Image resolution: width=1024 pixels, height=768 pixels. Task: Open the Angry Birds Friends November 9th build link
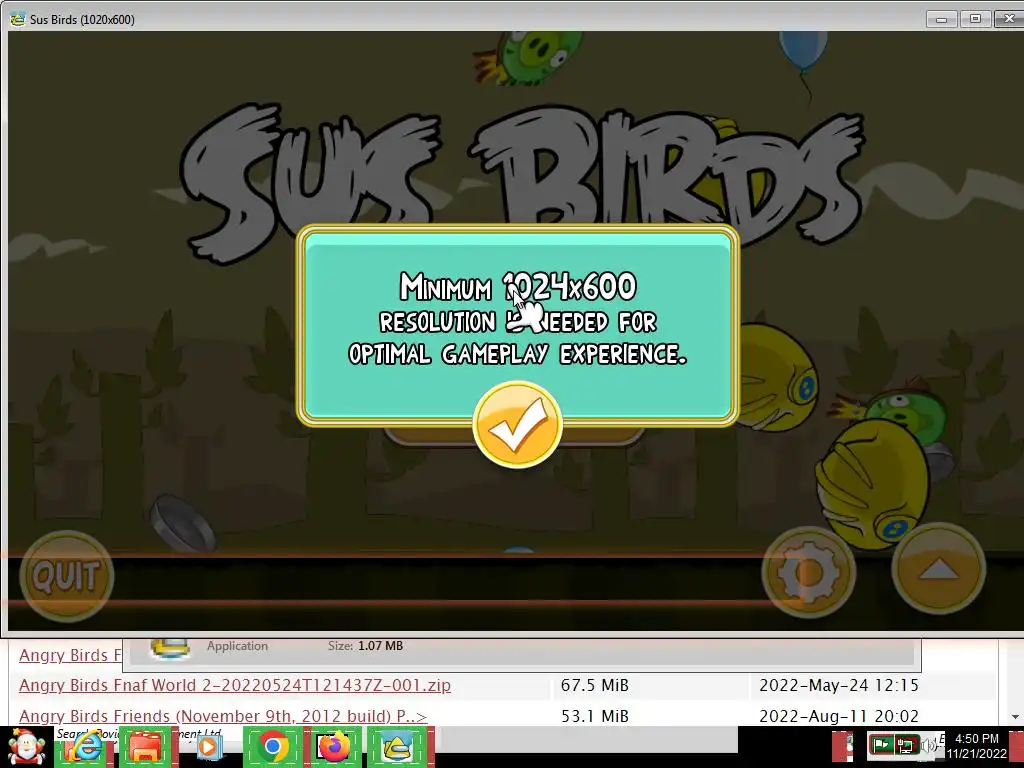point(223,716)
